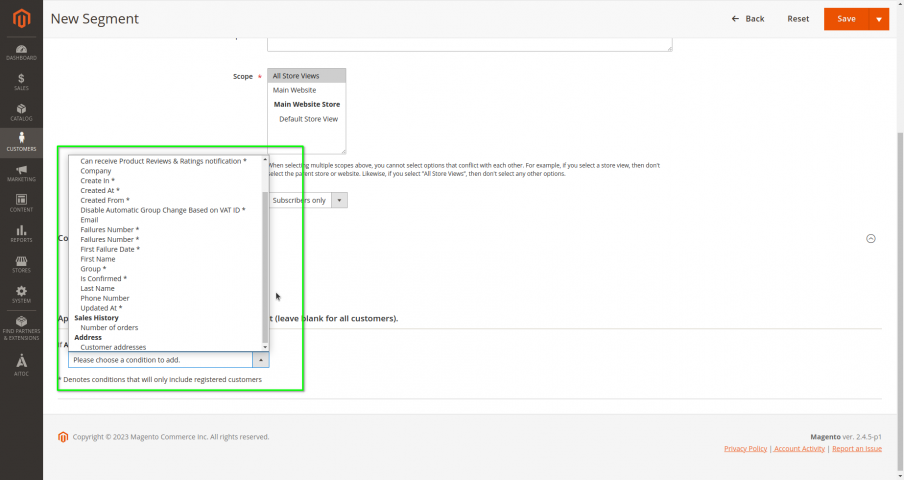Click the footer Magento logo icon
The width and height of the screenshot is (904, 480).
(63, 437)
